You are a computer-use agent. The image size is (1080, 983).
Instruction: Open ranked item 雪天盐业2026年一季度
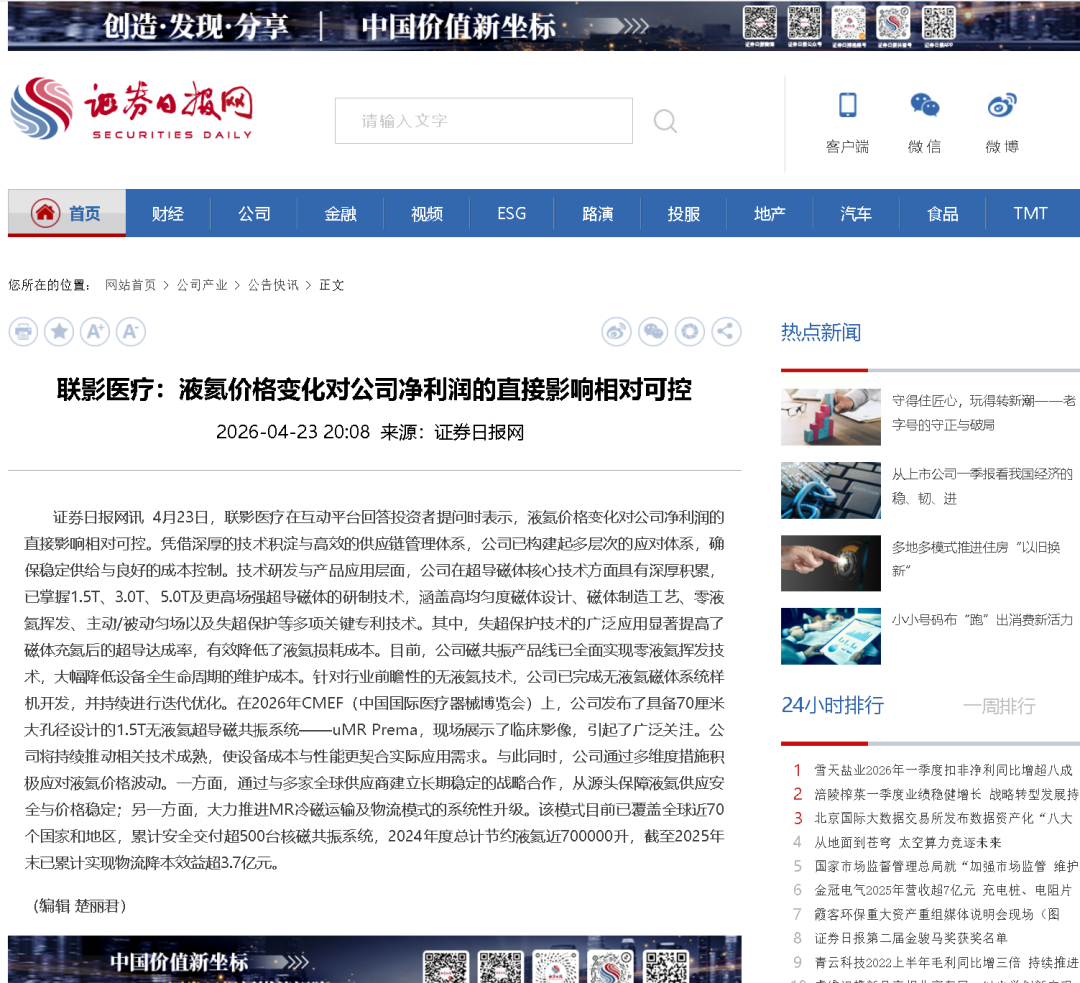pos(943,770)
